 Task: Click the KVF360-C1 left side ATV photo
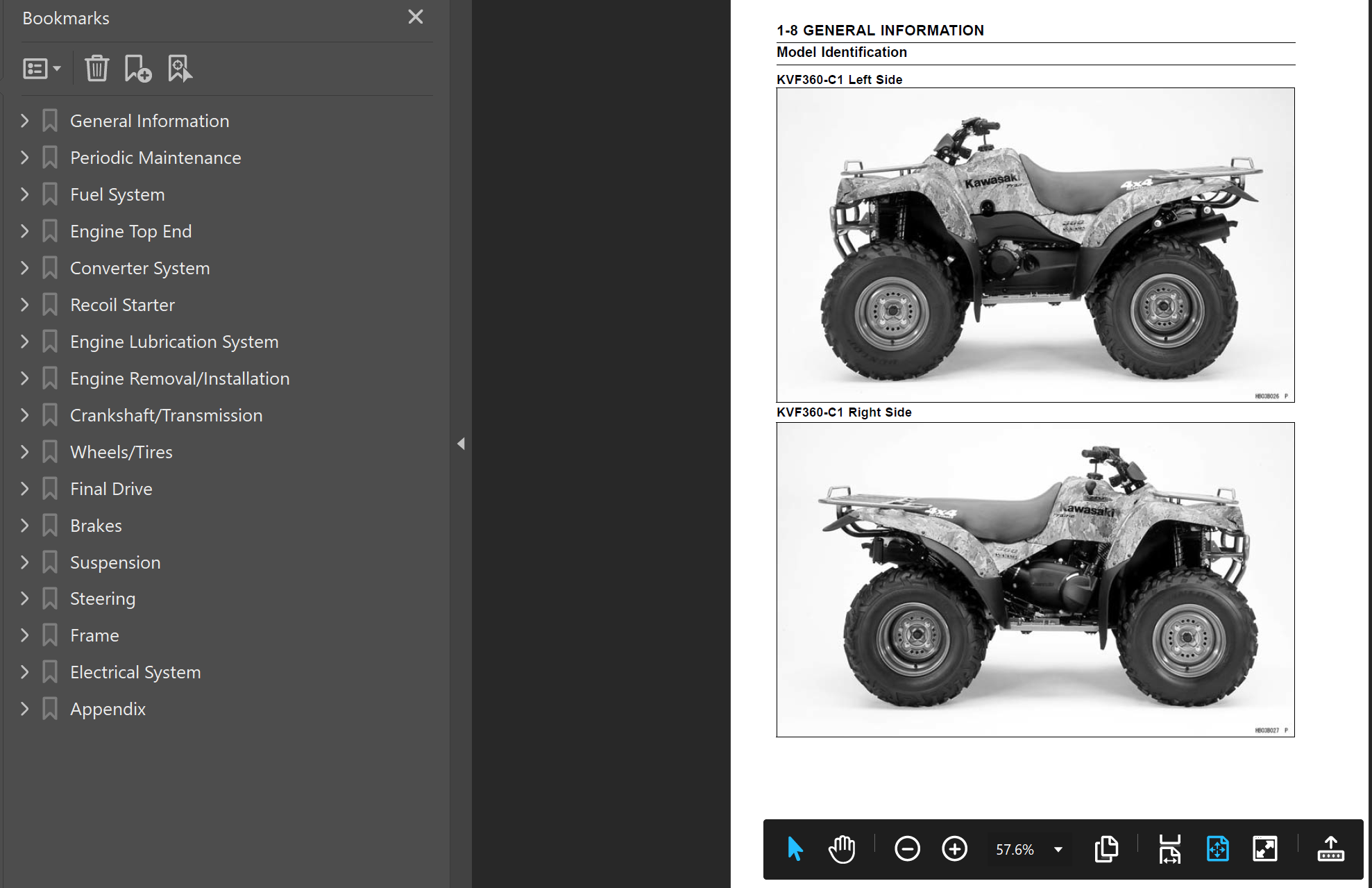(1035, 245)
